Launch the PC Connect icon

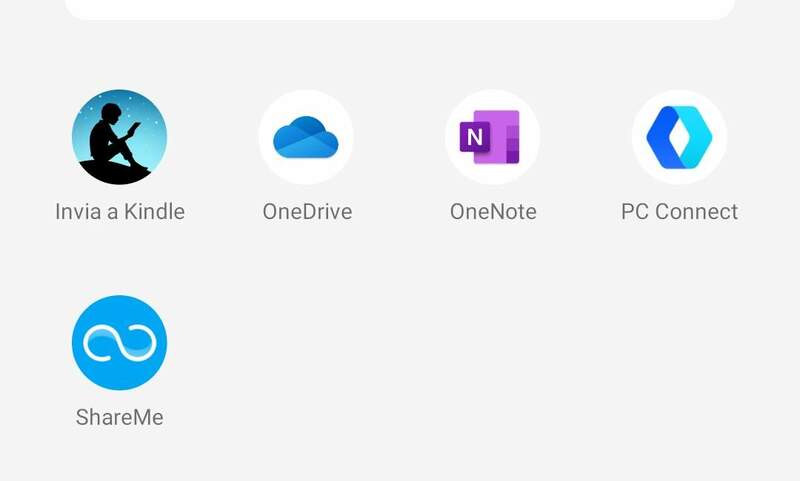(679, 137)
